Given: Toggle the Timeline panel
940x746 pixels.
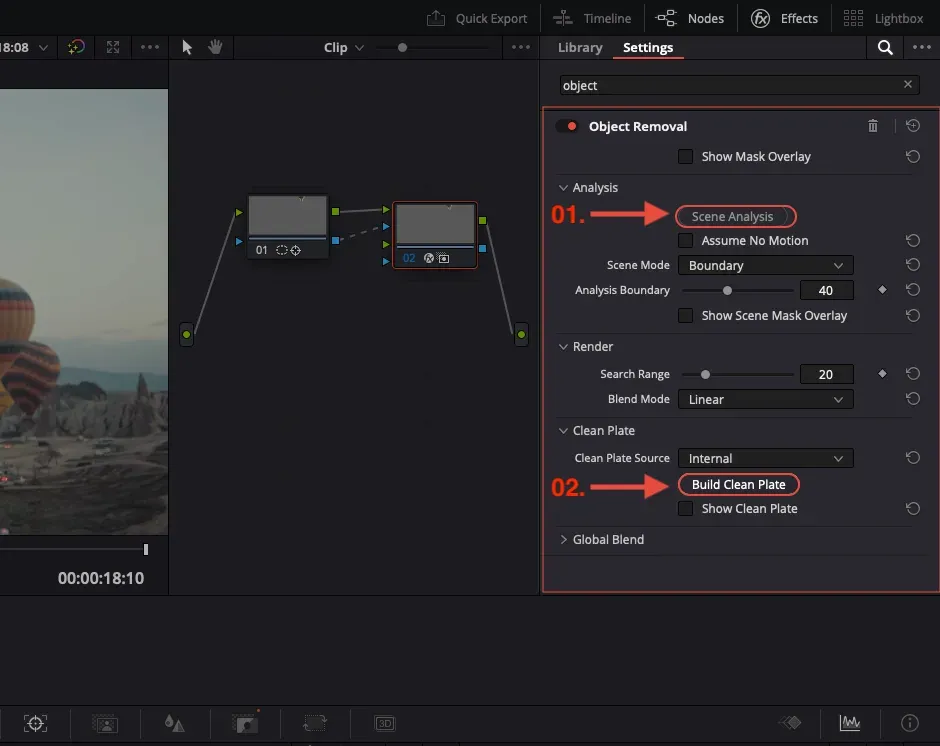Looking at the screenshot, I should 592,19.
